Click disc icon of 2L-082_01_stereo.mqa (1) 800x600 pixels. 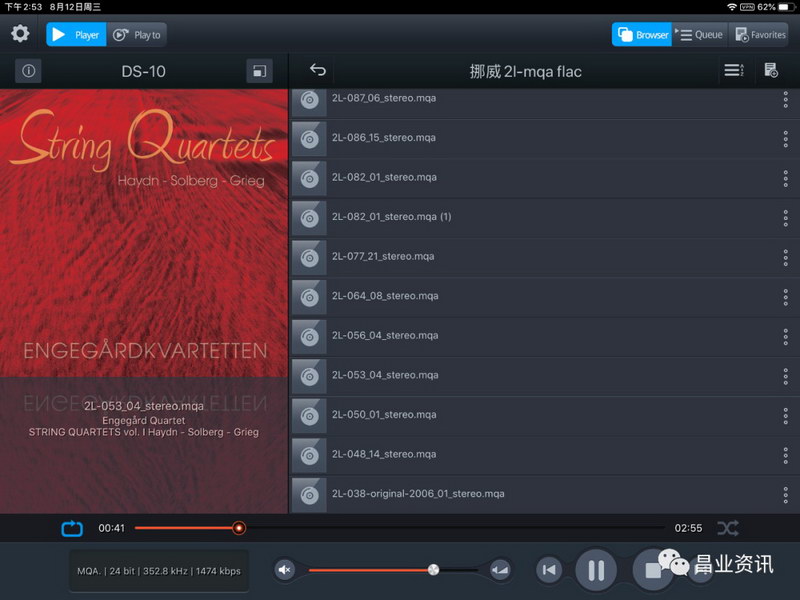click(x=309, y=218)
